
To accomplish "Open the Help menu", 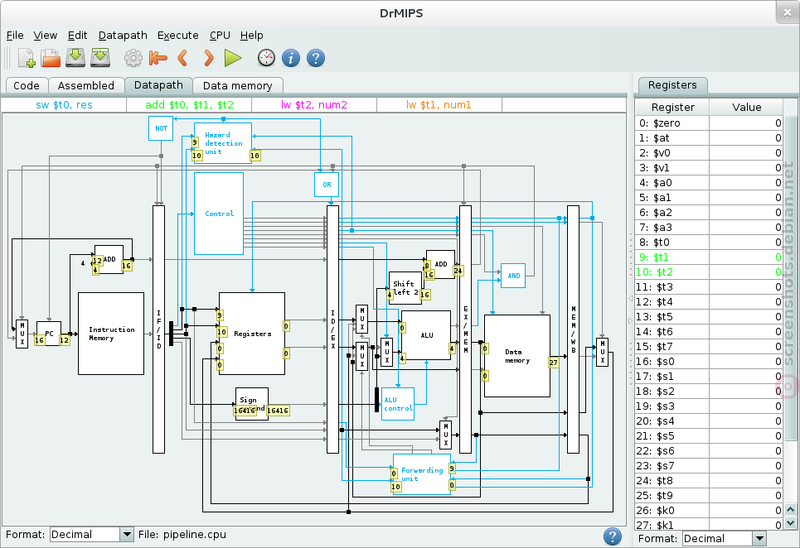I will 252,35.
